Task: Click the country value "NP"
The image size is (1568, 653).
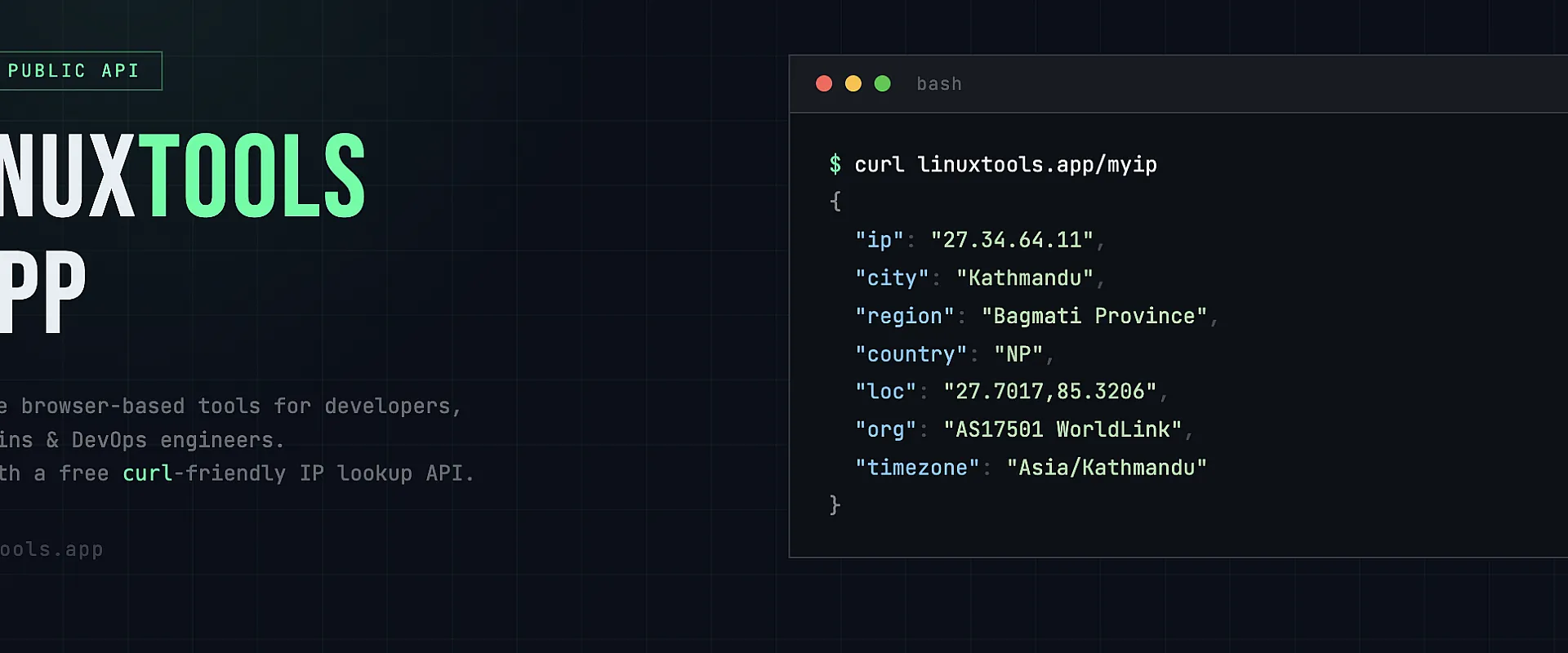Action: [1018, 354]
